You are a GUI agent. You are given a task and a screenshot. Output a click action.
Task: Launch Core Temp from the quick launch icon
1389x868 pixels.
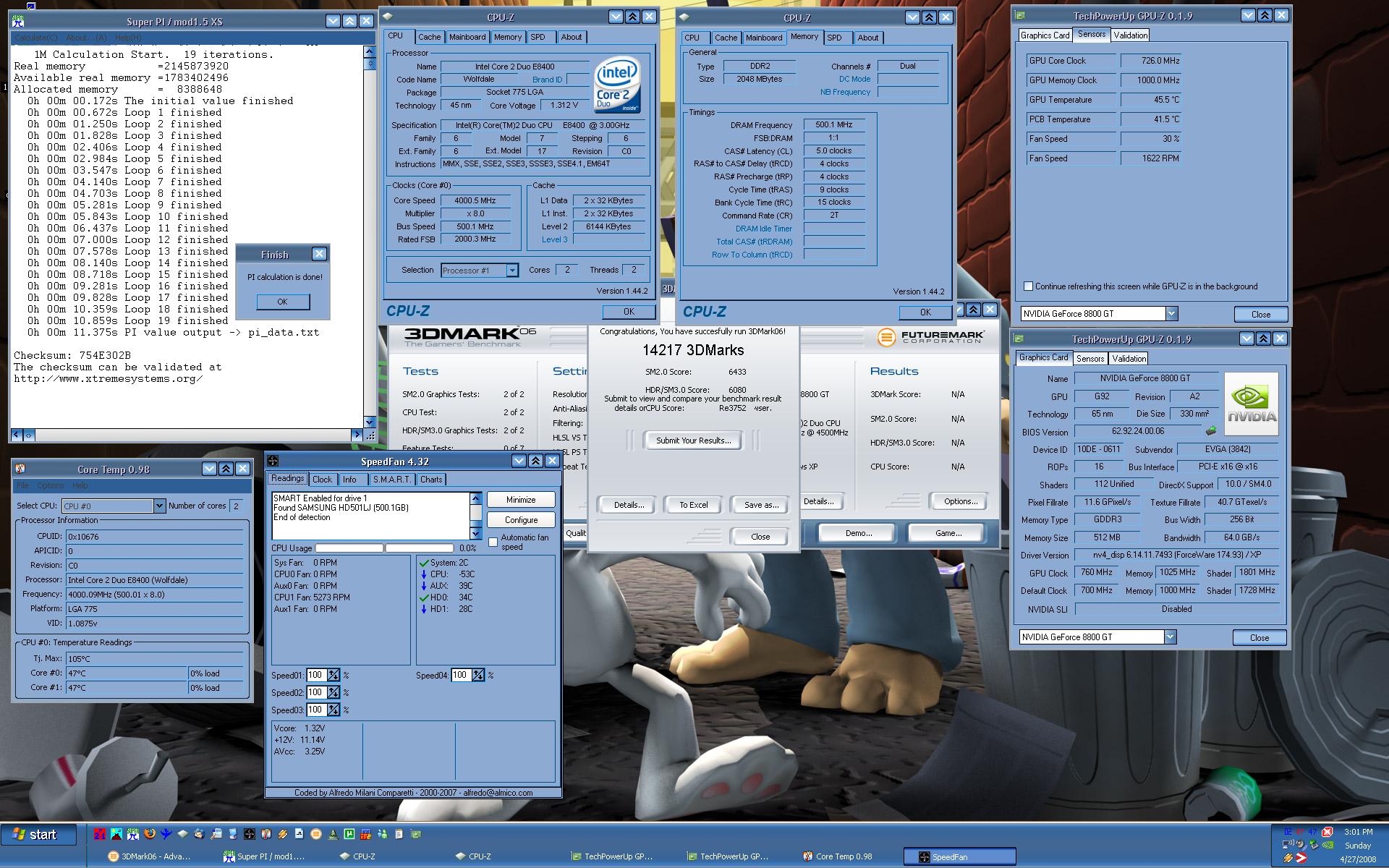(x=266, y=834)
